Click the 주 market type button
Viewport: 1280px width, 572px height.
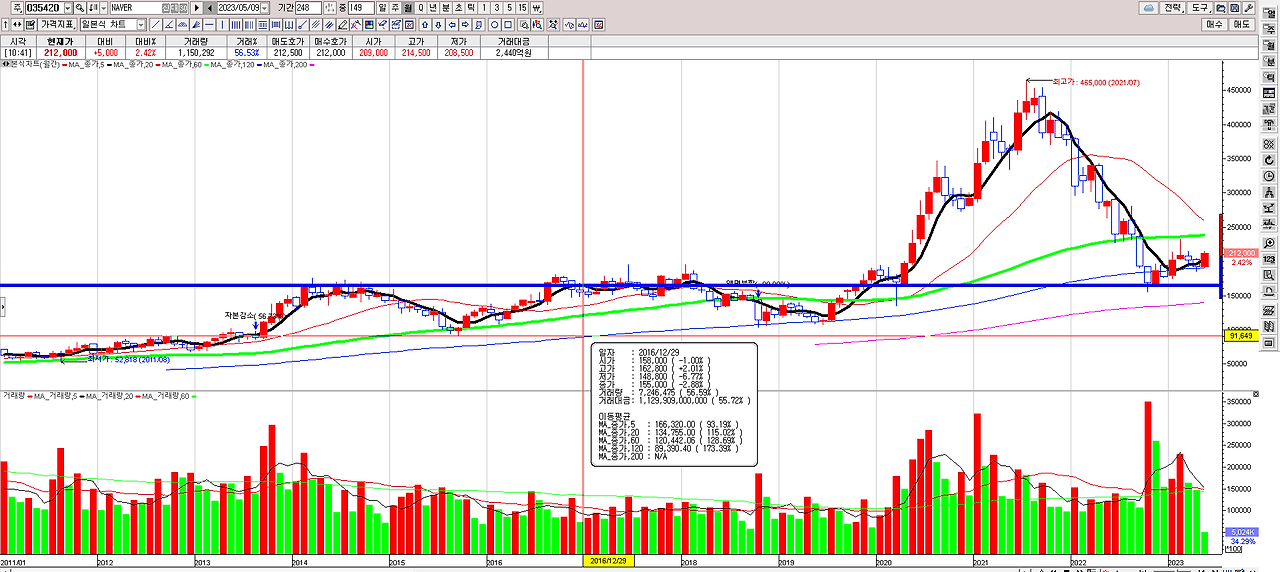coord(17,8)
